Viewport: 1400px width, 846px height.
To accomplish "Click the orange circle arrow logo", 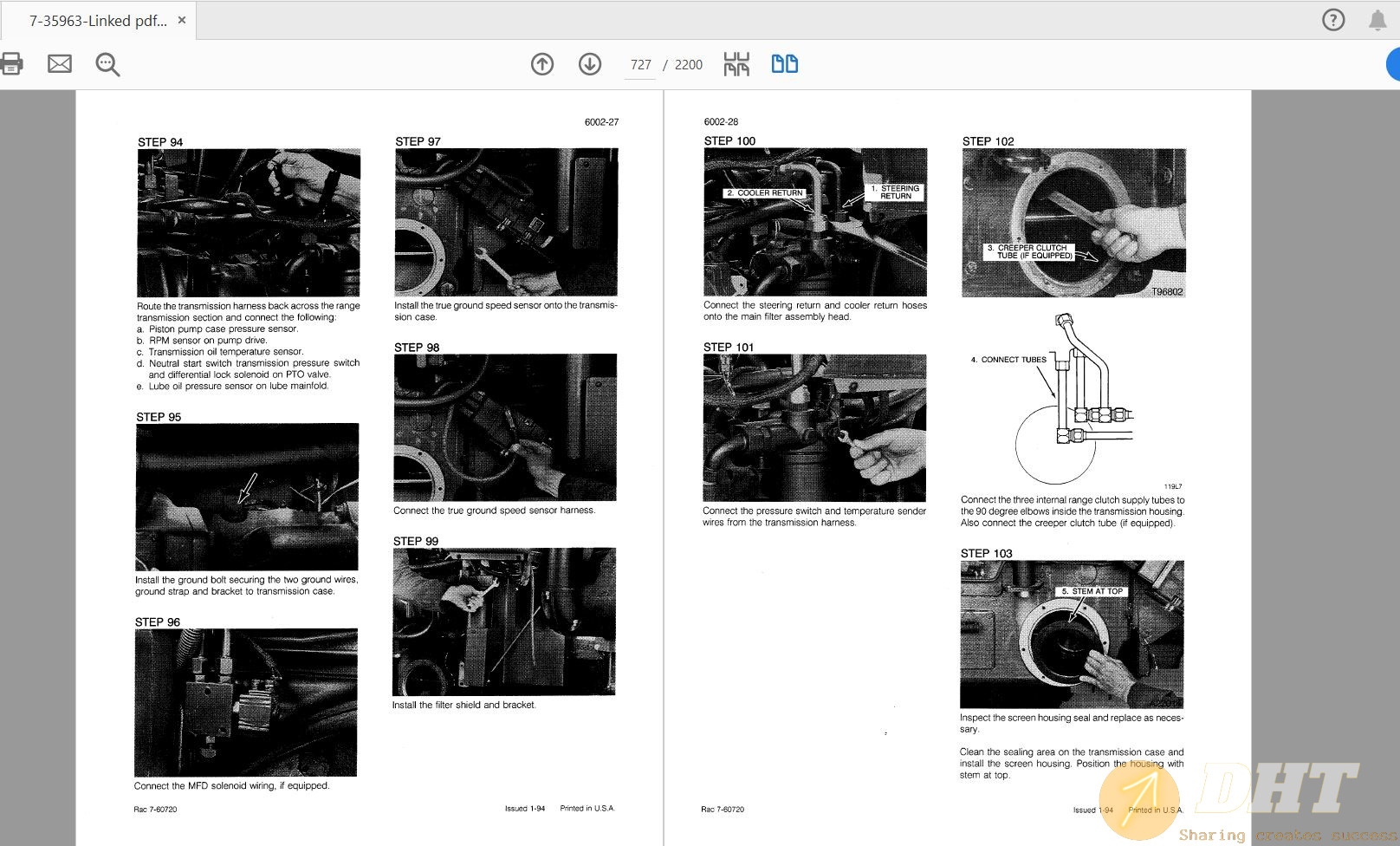I will [x=1138, y=800].
